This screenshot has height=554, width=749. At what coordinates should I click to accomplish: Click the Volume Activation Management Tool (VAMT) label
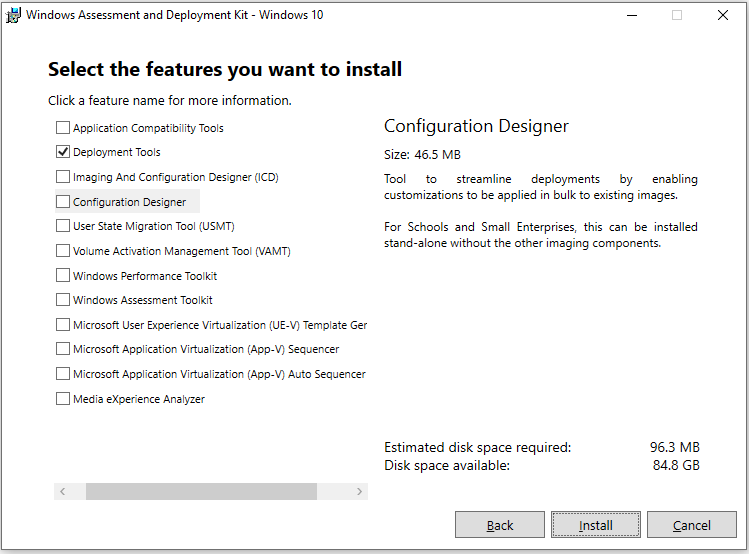pos(182,251)
